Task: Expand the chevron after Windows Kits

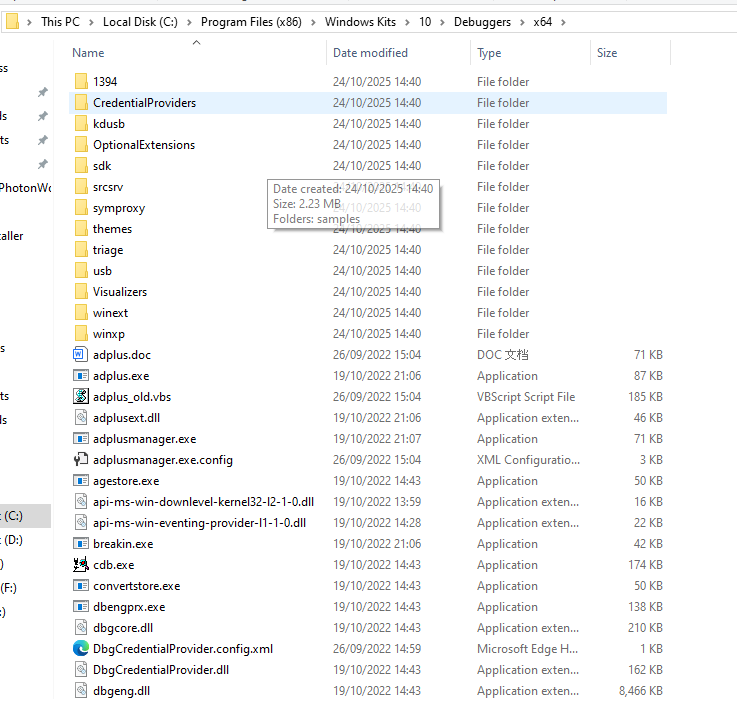Action: point(408,22)
